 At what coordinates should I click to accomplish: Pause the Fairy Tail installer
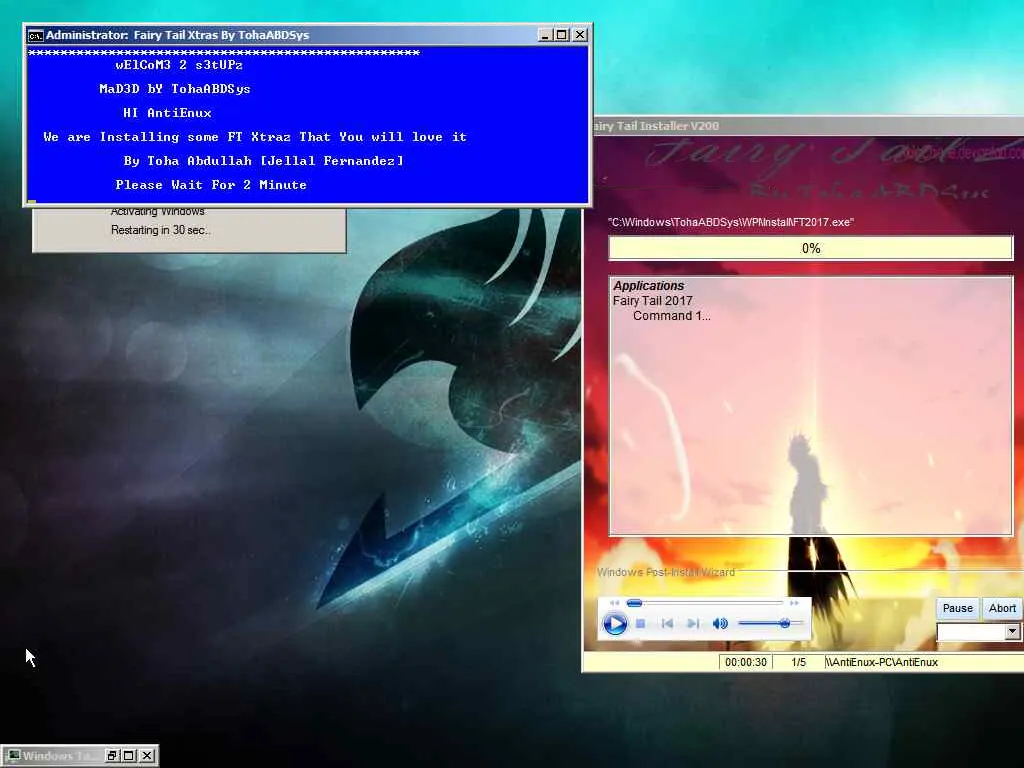click(x=957, y=608)
